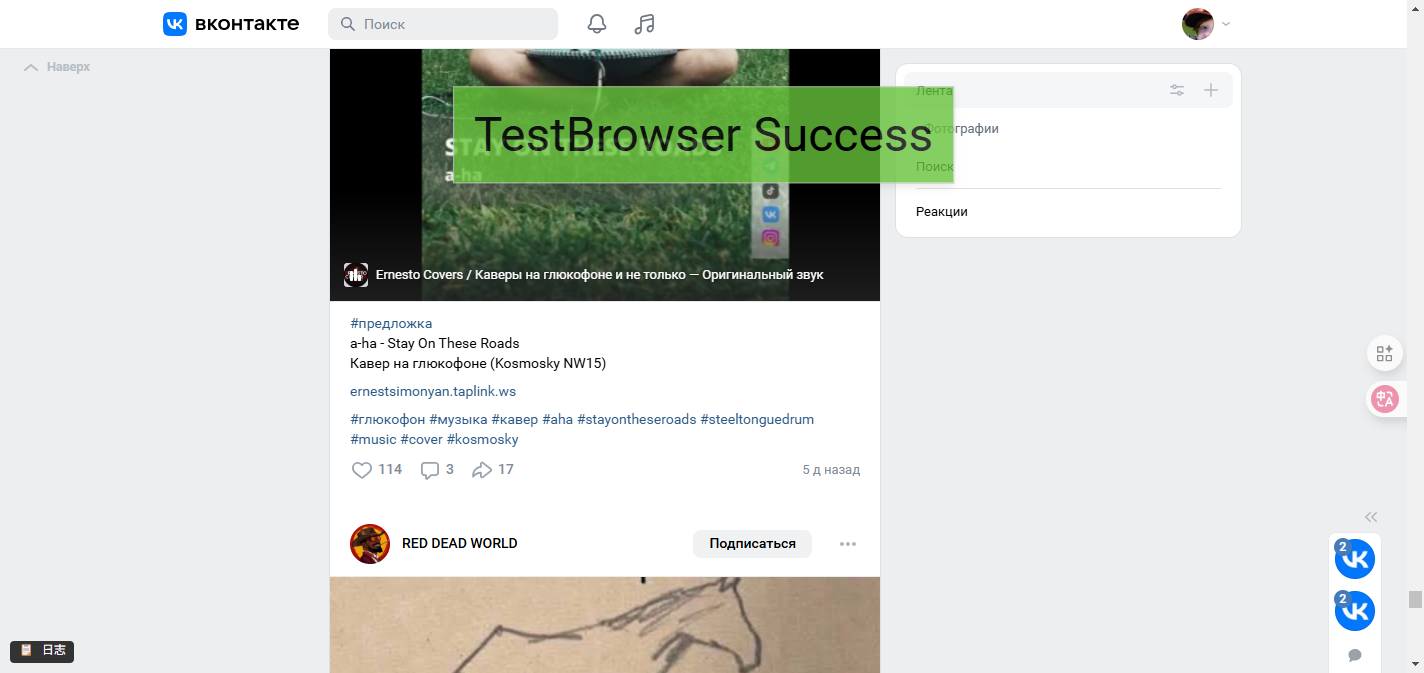Share the a-ha cover post

482,470
